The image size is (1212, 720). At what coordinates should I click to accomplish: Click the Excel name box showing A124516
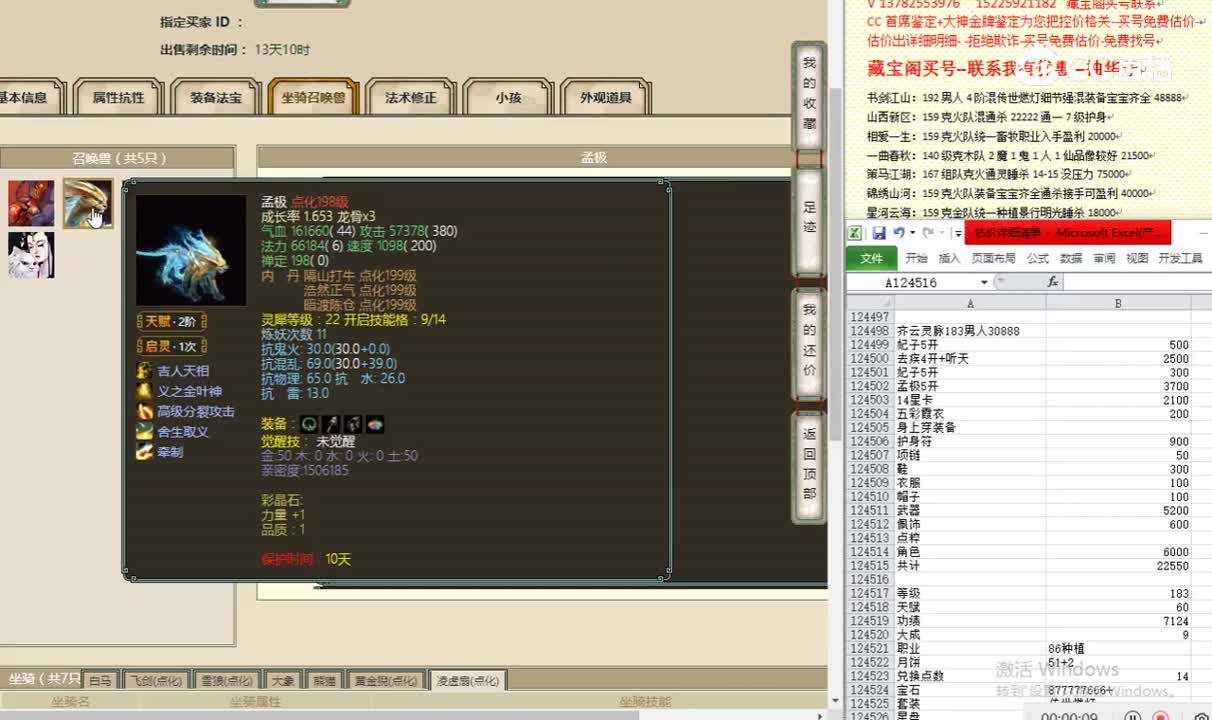pyautogui.click(x=911, y=283)
